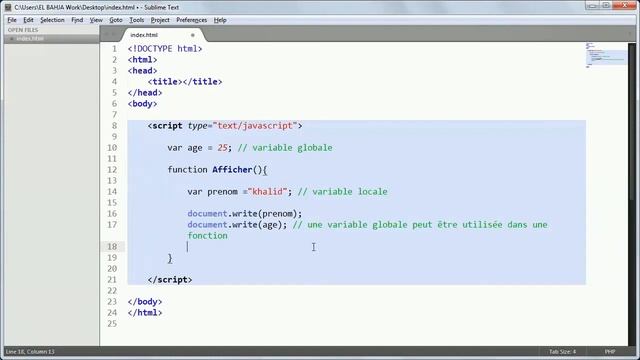Click line number 25 in the gutter
Image resolution: width=640 pixels, height=360 pixels.
[112, 324]
